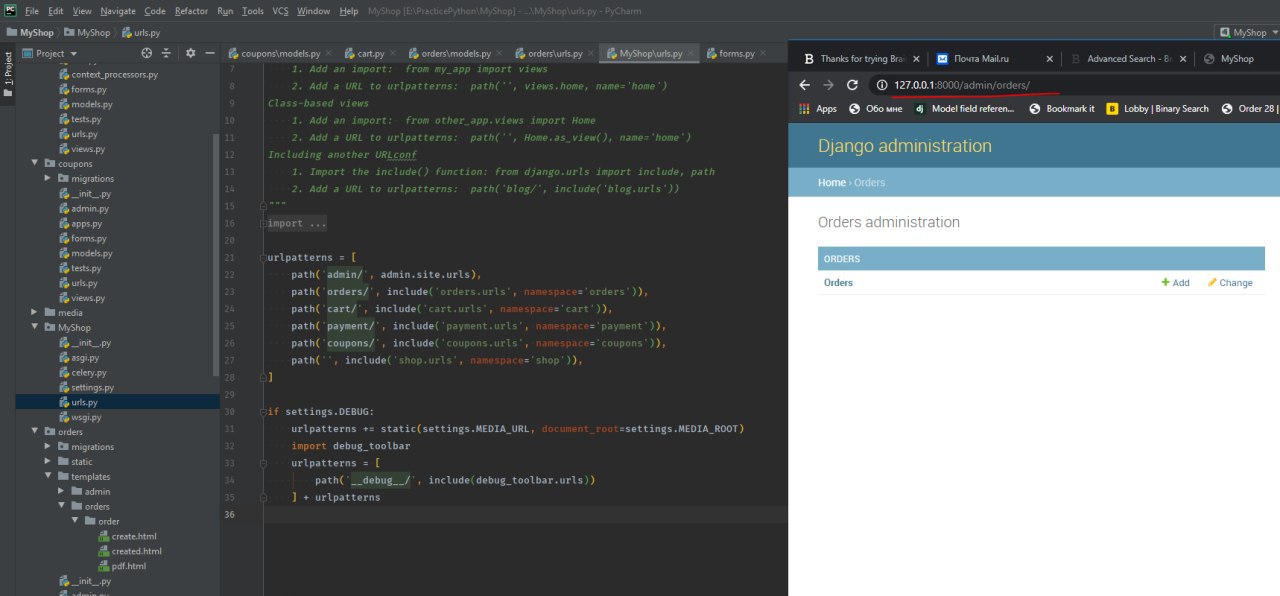Click the Orders model link

pos(838,283)
